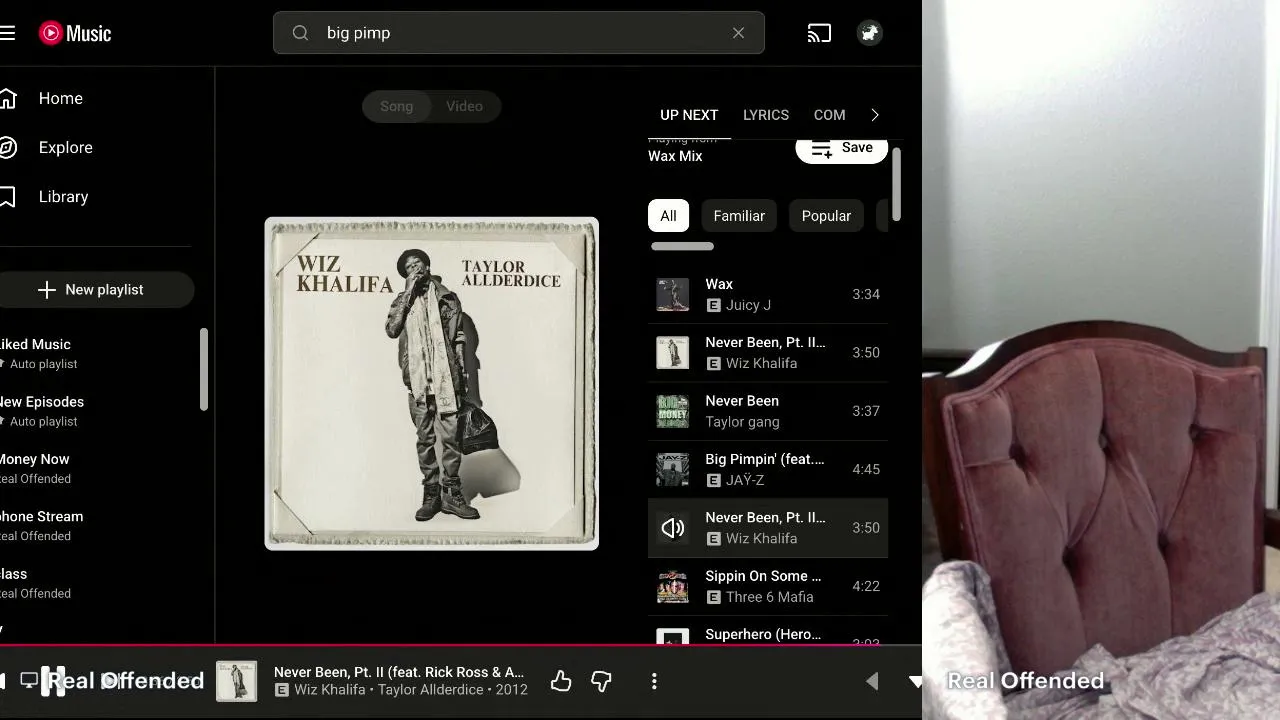Select the Familiar filter chip
The height and width of the screenshot is (720, 1280).
pyautogui.click(x=739, y=216)
